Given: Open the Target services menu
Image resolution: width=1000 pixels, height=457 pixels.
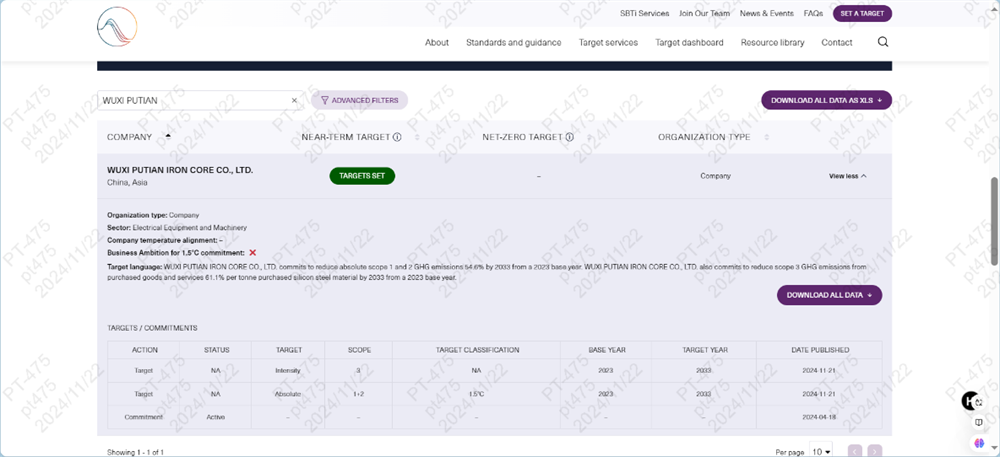Looking at the screenshot, I should 608,43.
